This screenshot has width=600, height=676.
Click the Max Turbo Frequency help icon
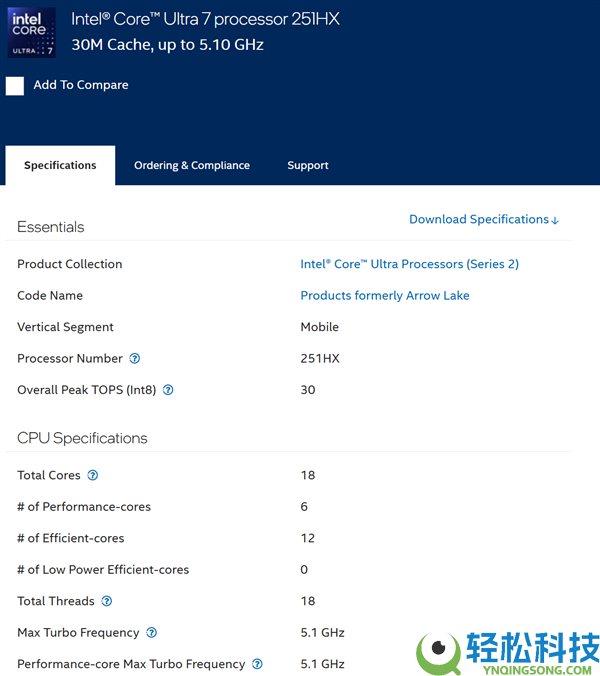coord(152,633)
